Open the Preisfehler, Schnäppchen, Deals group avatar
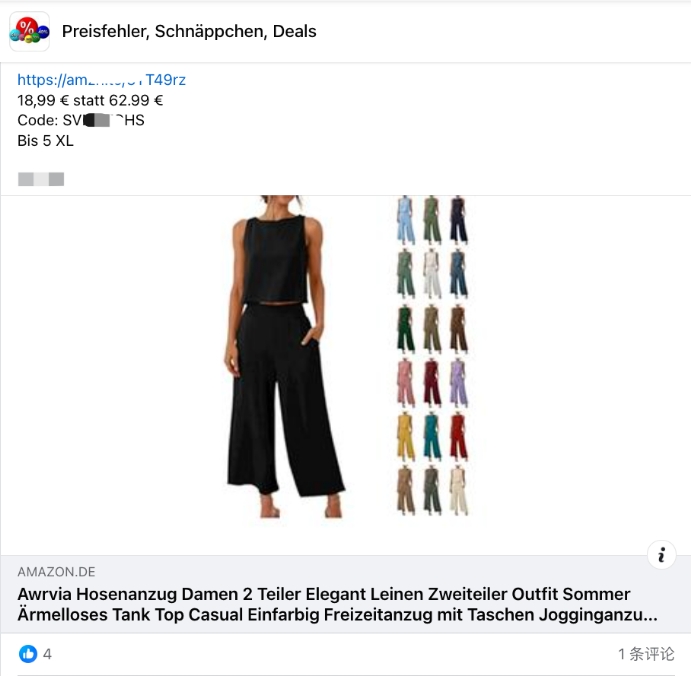The width and height of the screenshot is (693, 678). click(29, 31)
